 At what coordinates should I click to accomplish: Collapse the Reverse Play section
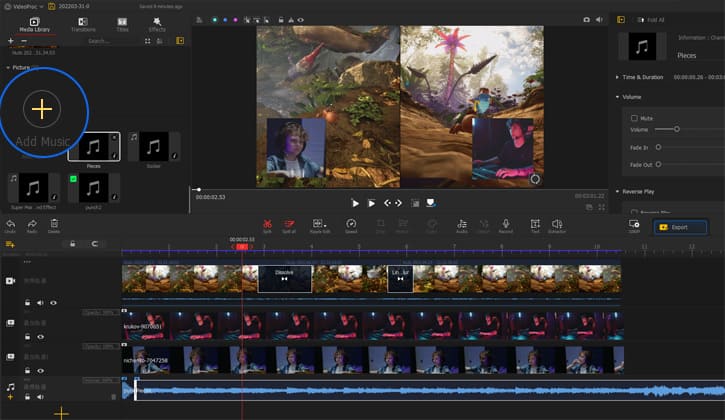(618, 190)
